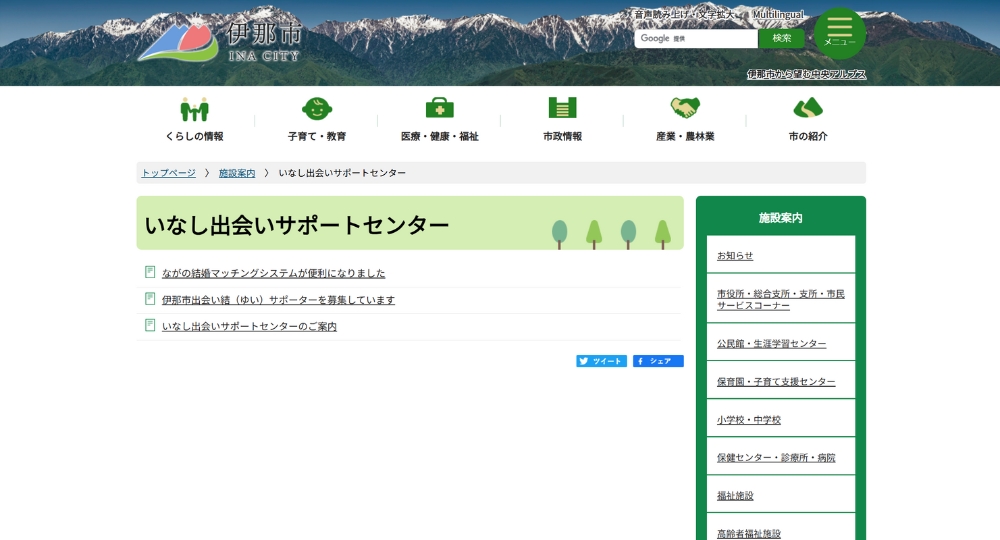
Task: Click the page title いなし出会いサポートセンター
Action: click(x=297, y=225)
